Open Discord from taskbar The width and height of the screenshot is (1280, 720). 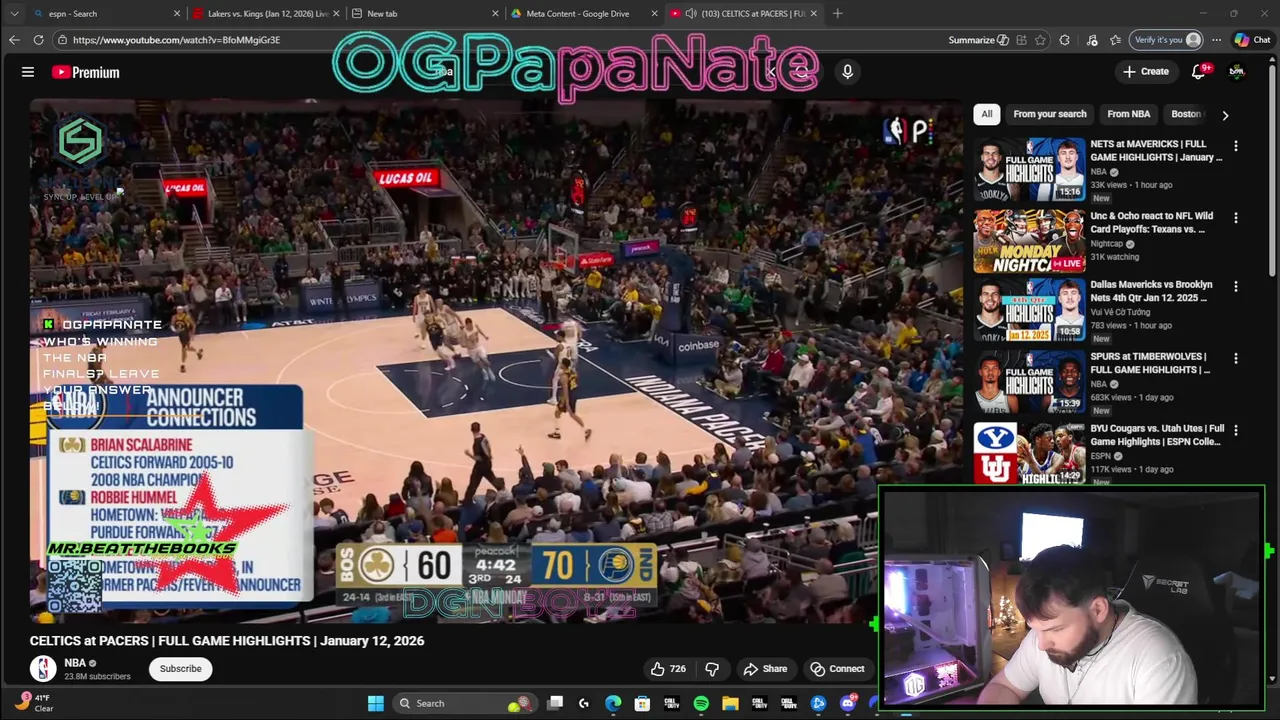point(848,703)
